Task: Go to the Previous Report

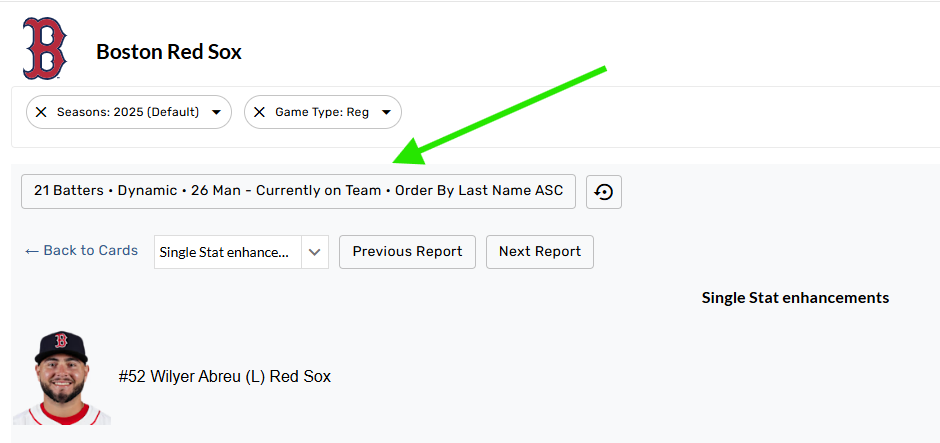Action: [x=407, y=252]
